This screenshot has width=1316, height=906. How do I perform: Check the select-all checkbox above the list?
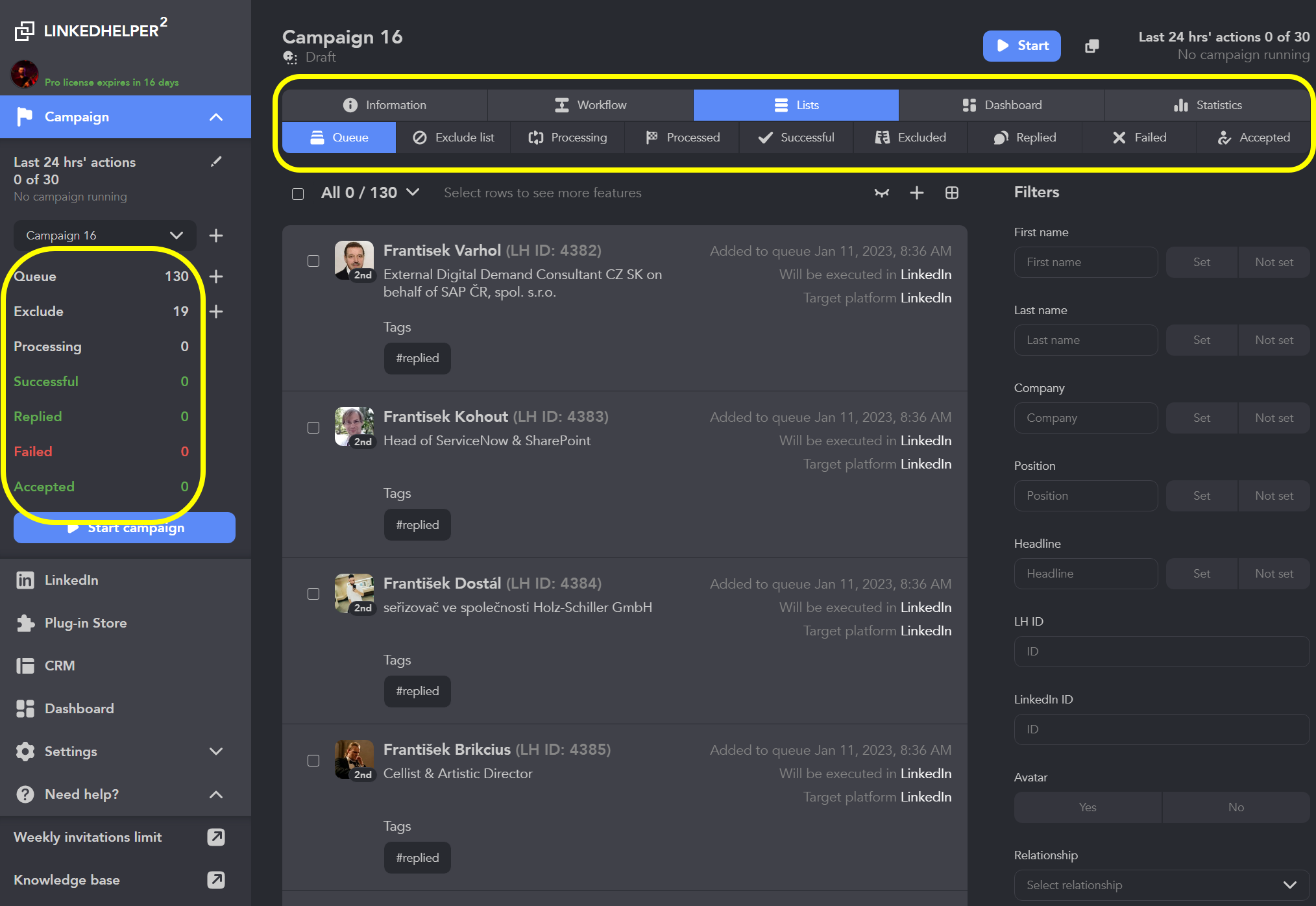298,193
